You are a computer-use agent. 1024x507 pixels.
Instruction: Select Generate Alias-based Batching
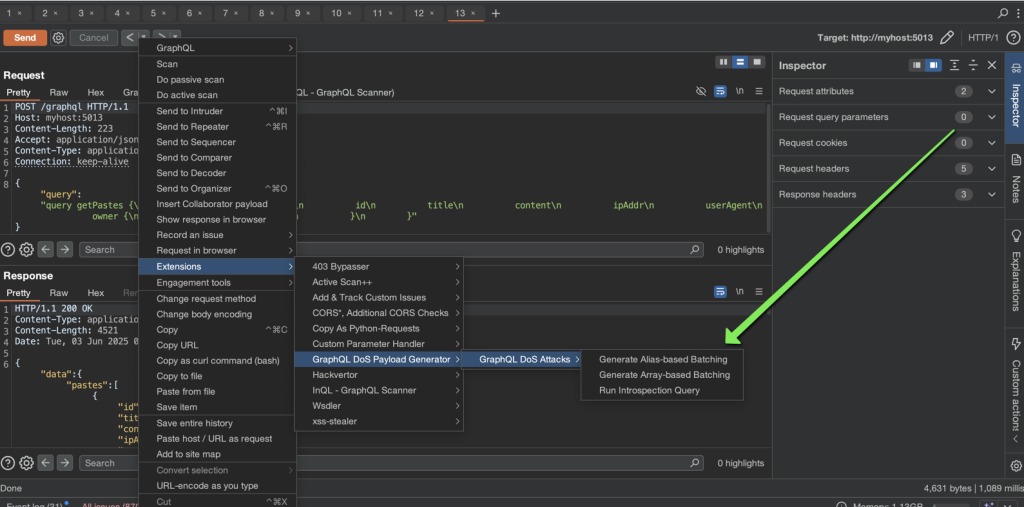point(662,359)
